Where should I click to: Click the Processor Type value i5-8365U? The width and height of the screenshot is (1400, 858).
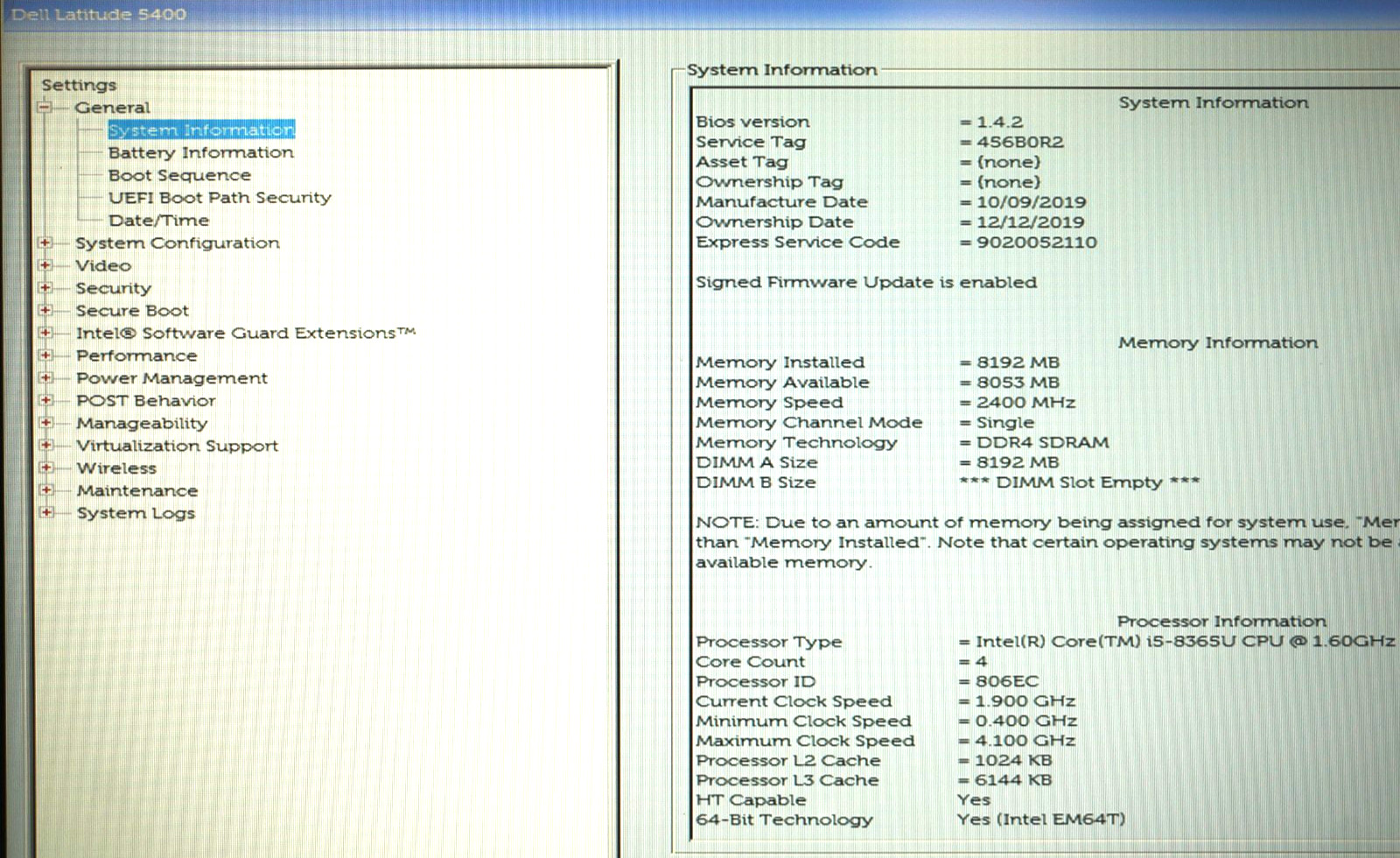[1185, 641]
